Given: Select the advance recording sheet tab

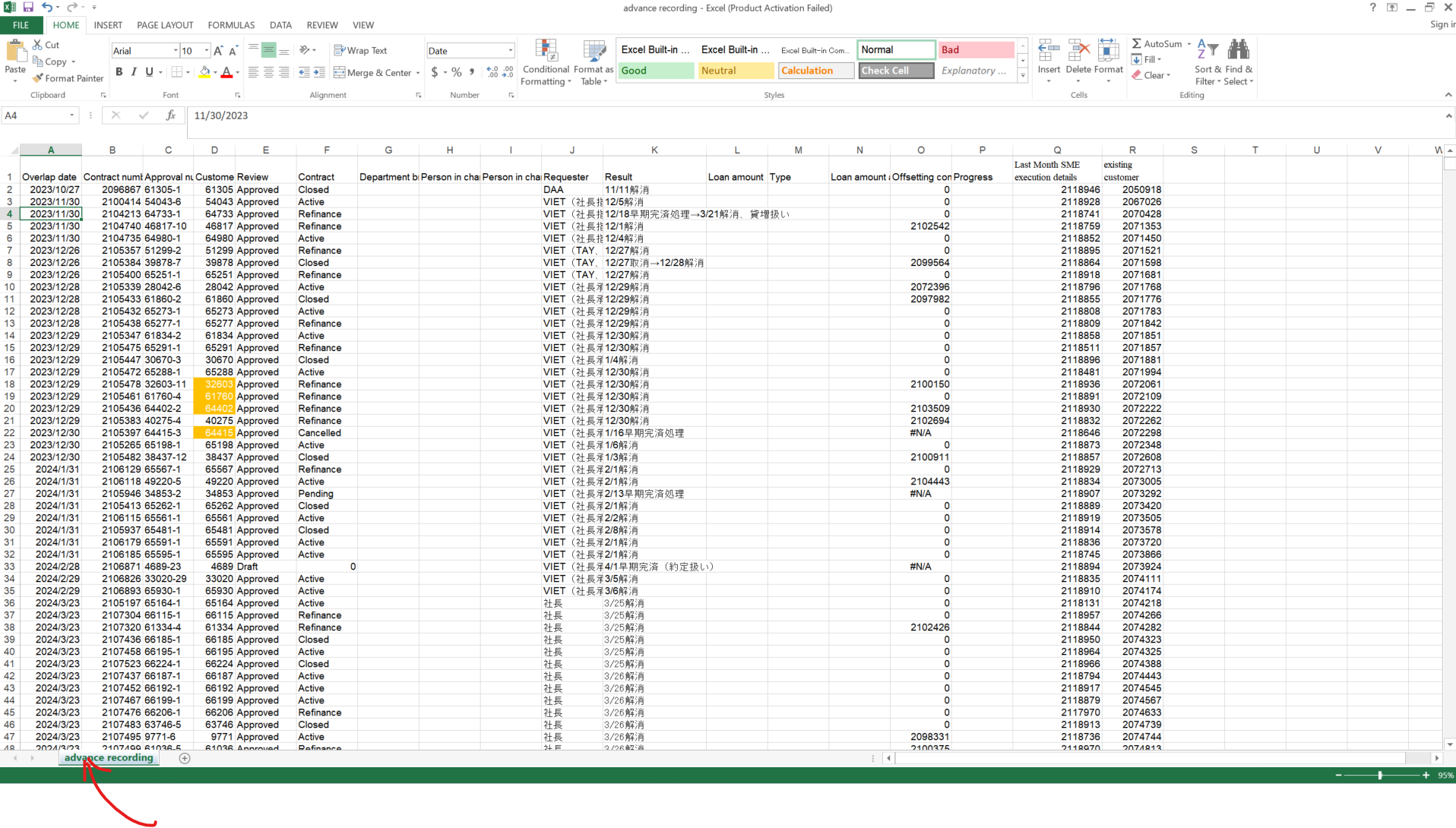Looking at the screenshot, I should tap(109, 758).
